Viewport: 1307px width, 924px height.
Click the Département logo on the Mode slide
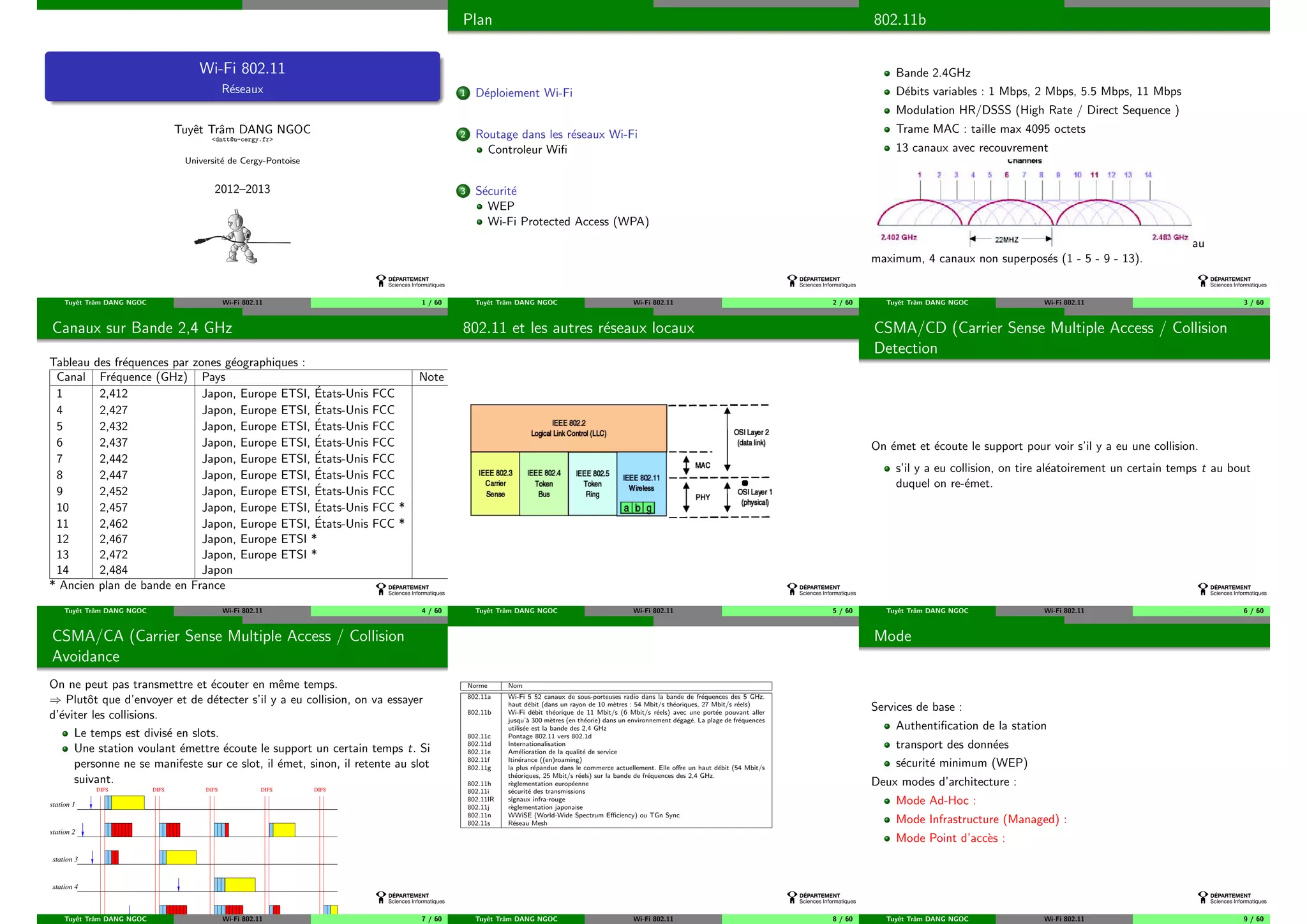point(1232,898)
